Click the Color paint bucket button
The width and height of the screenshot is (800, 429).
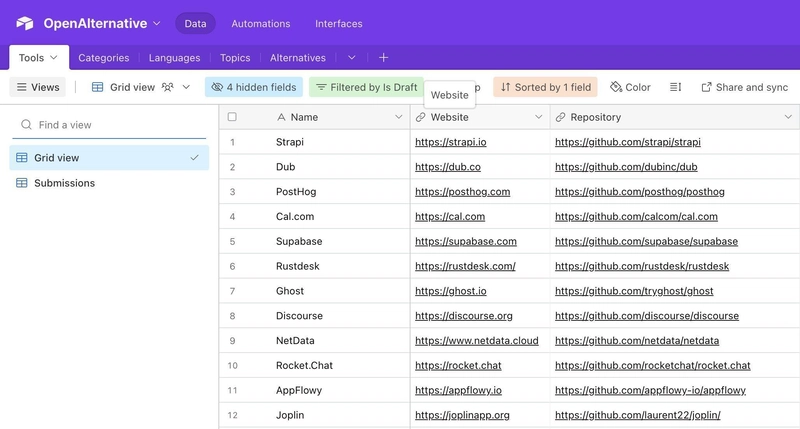[x=630, y=87]
